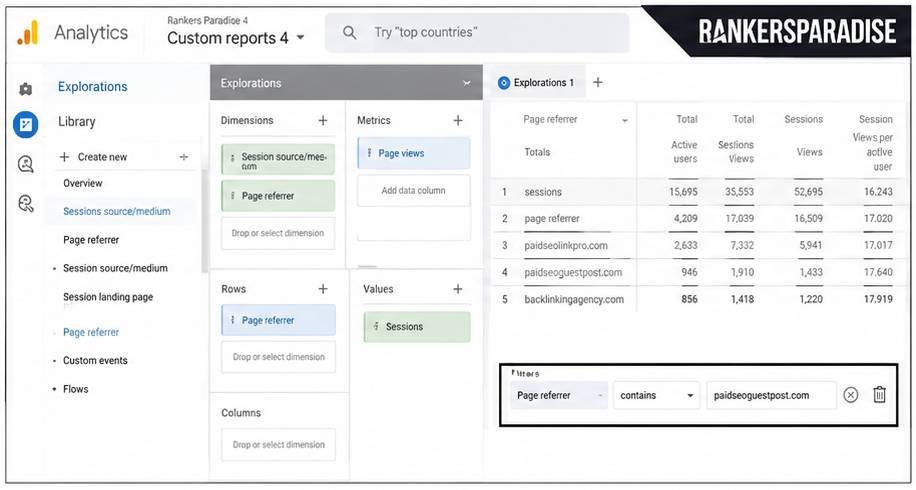Select the Page referrer dimension chip

[278, 196]
